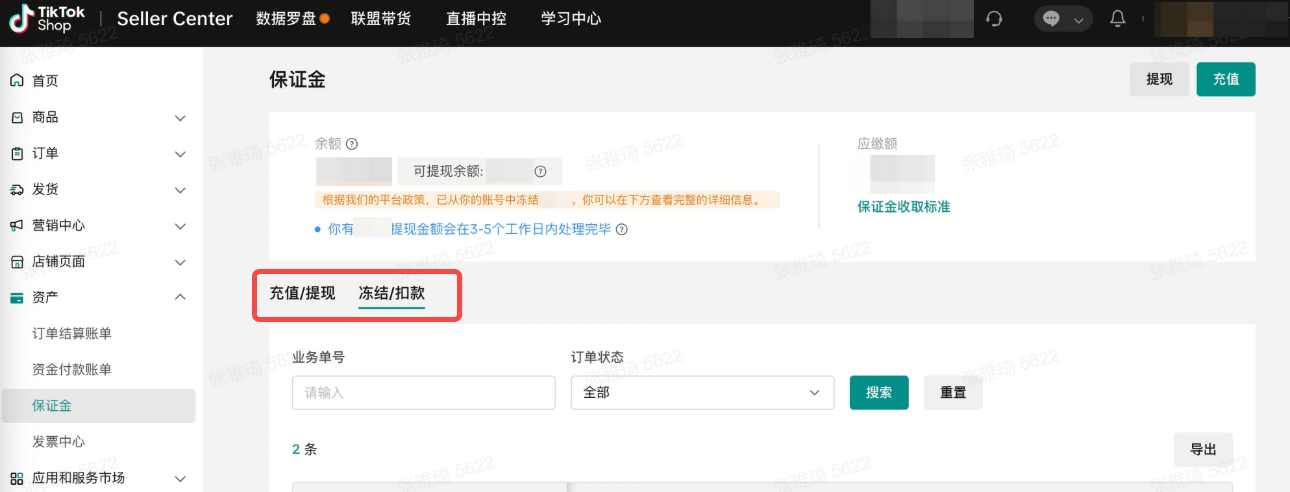Open 联盟带货 in the top navigation
Image resolution: width=1290 pixels, height=492 pixels.
click(x=381, y=19)
